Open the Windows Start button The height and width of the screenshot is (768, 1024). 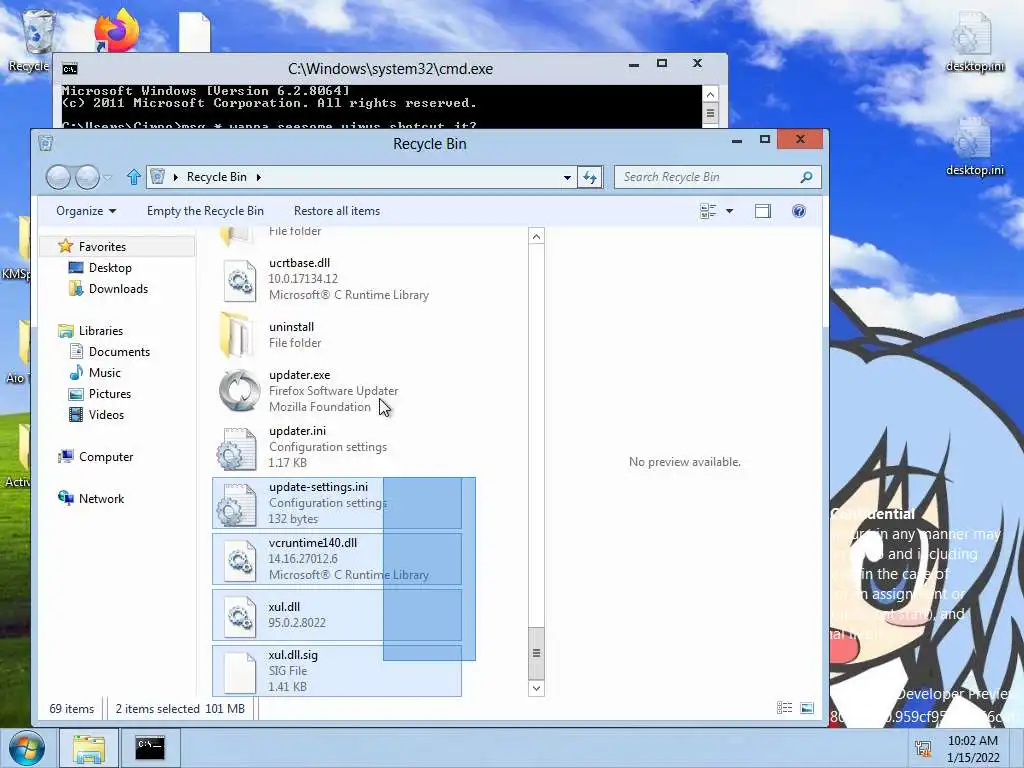(x=27, y=749)
